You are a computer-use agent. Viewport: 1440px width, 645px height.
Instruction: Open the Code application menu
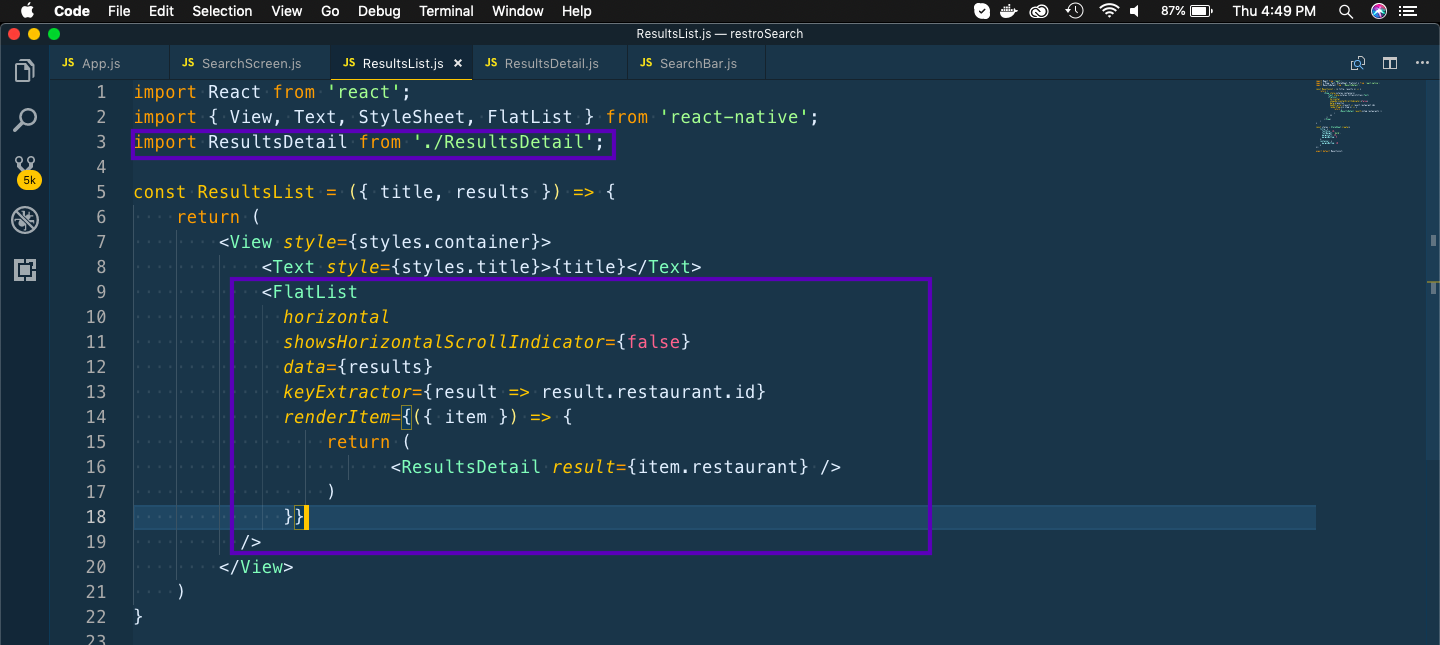[71, 11]
